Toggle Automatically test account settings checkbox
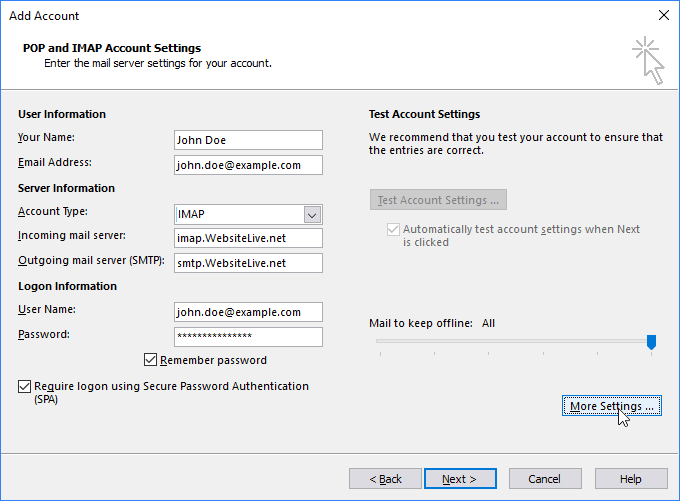680x501 pixels. [392, 230]
